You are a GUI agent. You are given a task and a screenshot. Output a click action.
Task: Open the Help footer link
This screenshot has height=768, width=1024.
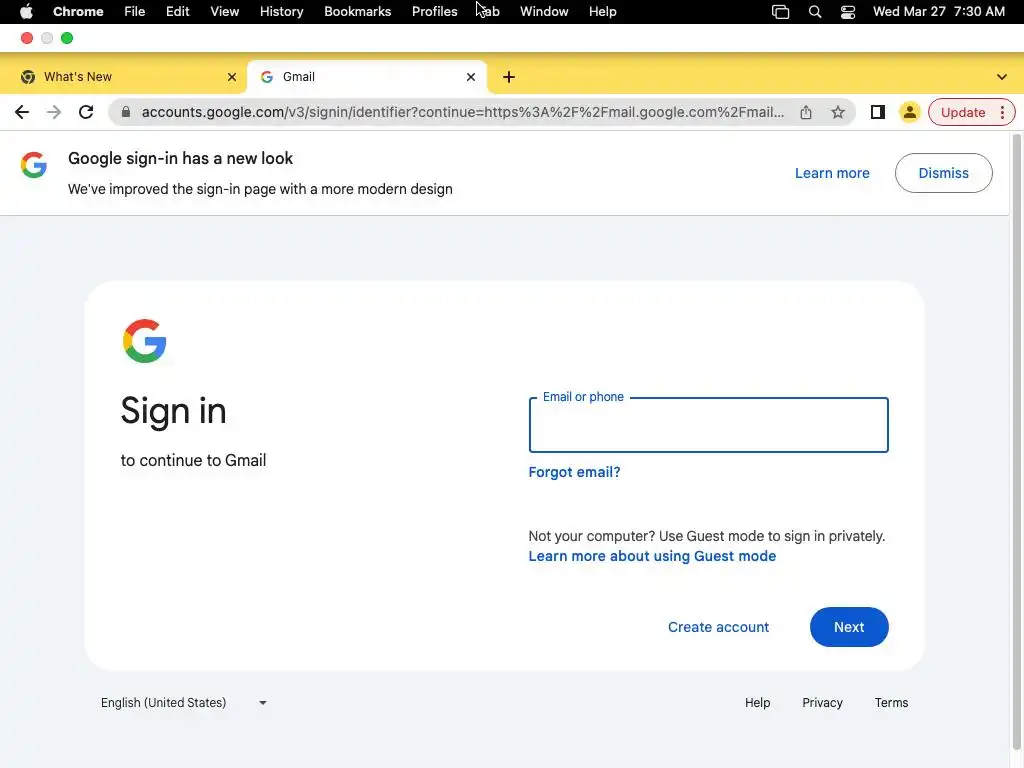pos(758,703)
